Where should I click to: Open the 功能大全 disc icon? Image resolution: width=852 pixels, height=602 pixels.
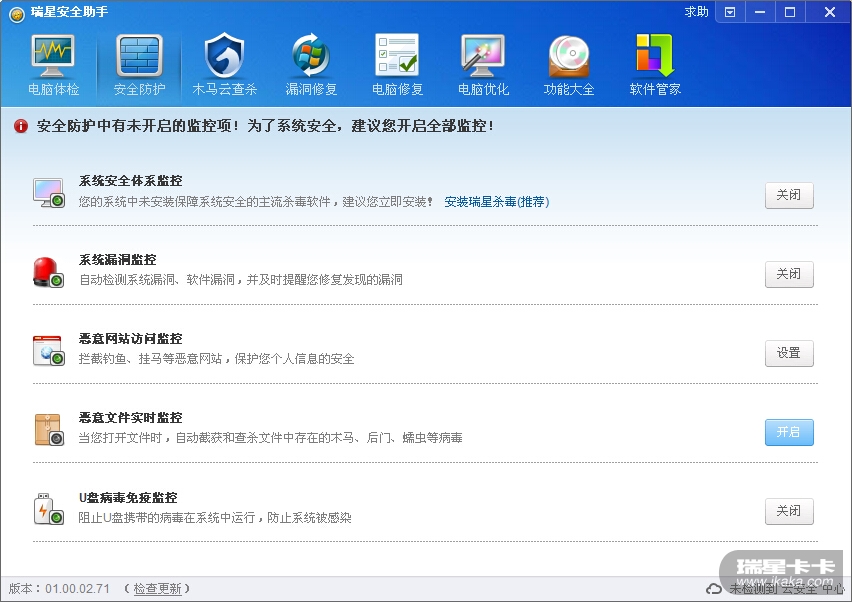pos(569,57)
